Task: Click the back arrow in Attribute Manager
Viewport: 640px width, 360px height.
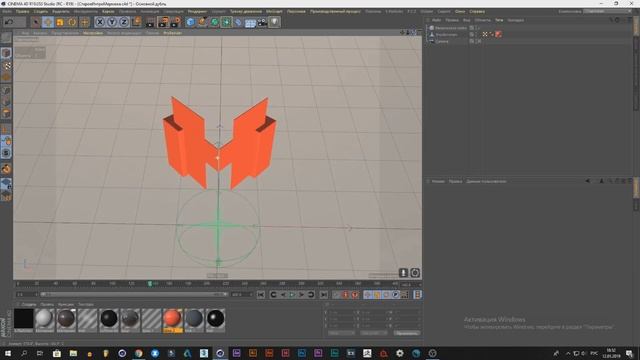Action: [x=588, y=181]
